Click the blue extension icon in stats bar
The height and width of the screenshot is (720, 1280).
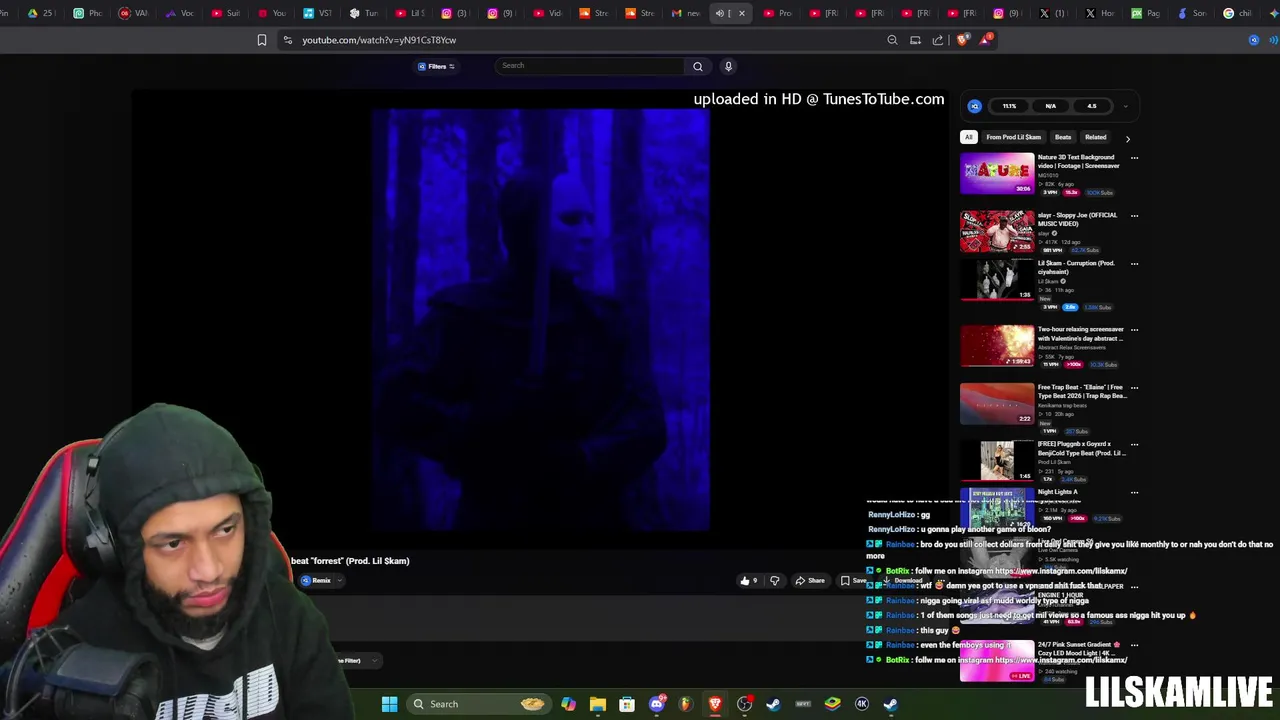tap(974, 106)
